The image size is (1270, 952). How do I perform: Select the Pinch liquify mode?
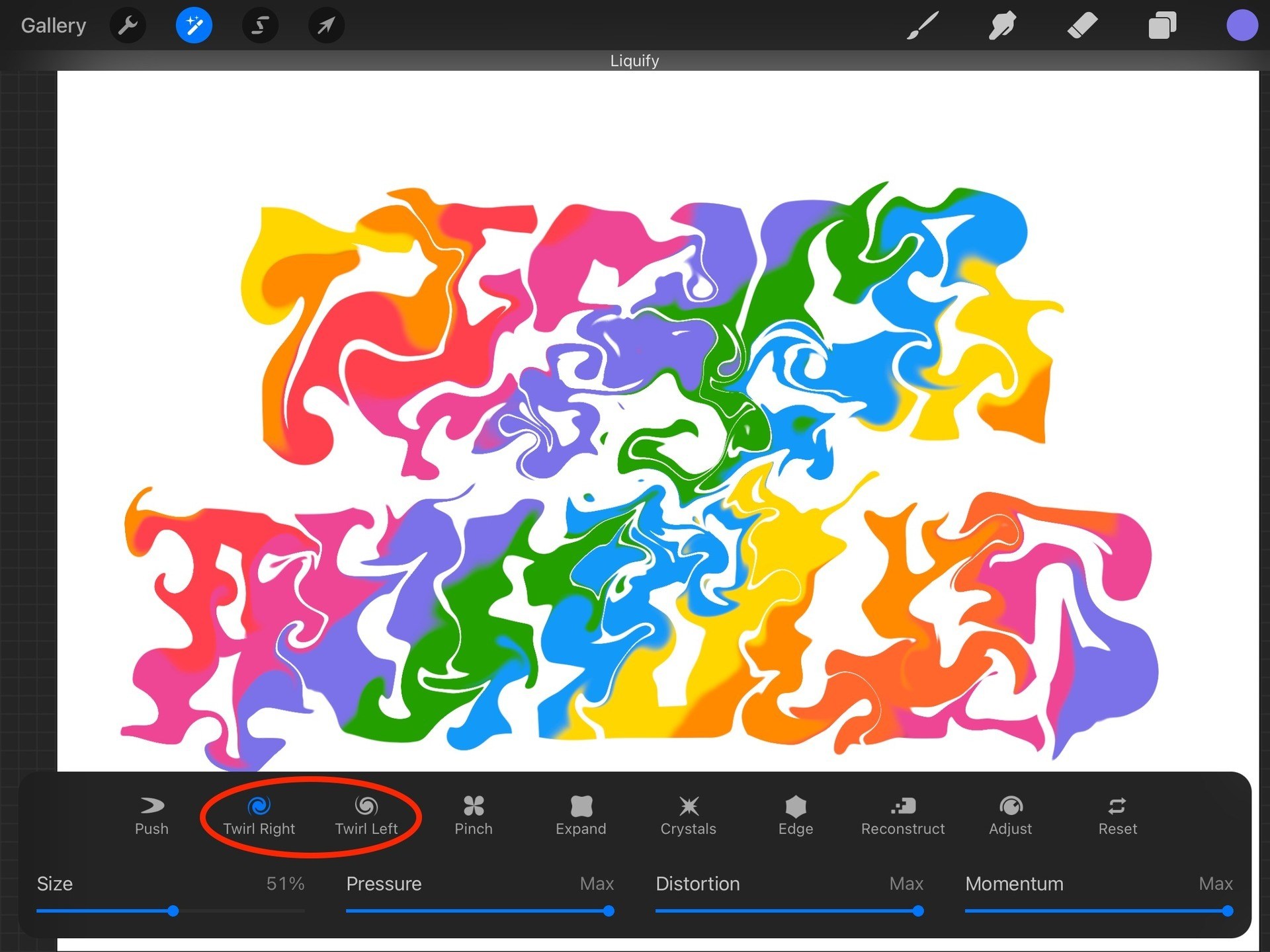474,815
